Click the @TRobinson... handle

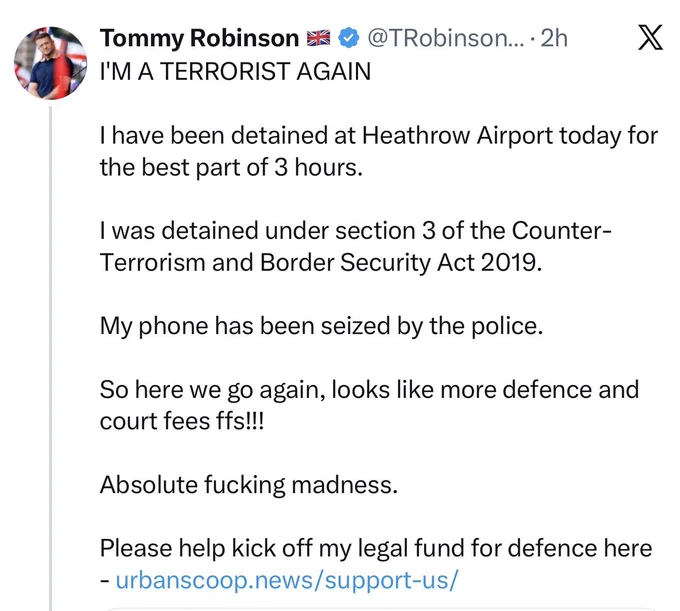coord(446,38)
